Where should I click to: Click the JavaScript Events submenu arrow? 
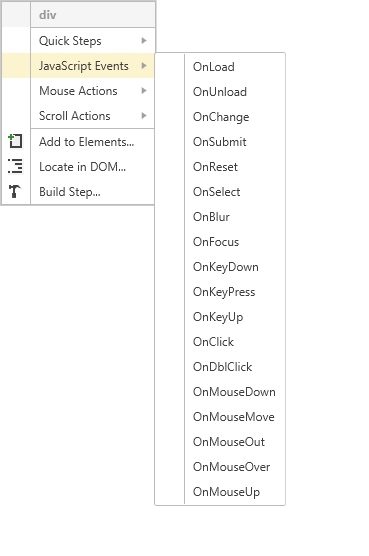coord(144,66)
